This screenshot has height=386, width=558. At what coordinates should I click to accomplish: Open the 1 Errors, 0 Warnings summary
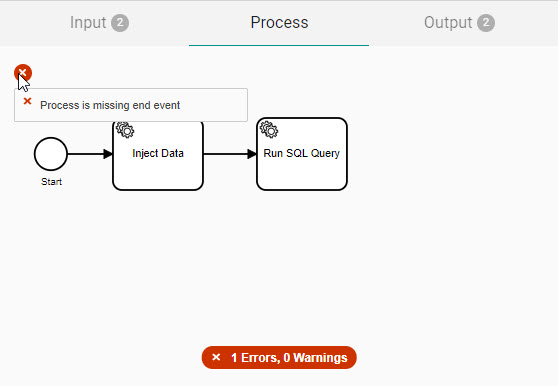pos(279,358)
